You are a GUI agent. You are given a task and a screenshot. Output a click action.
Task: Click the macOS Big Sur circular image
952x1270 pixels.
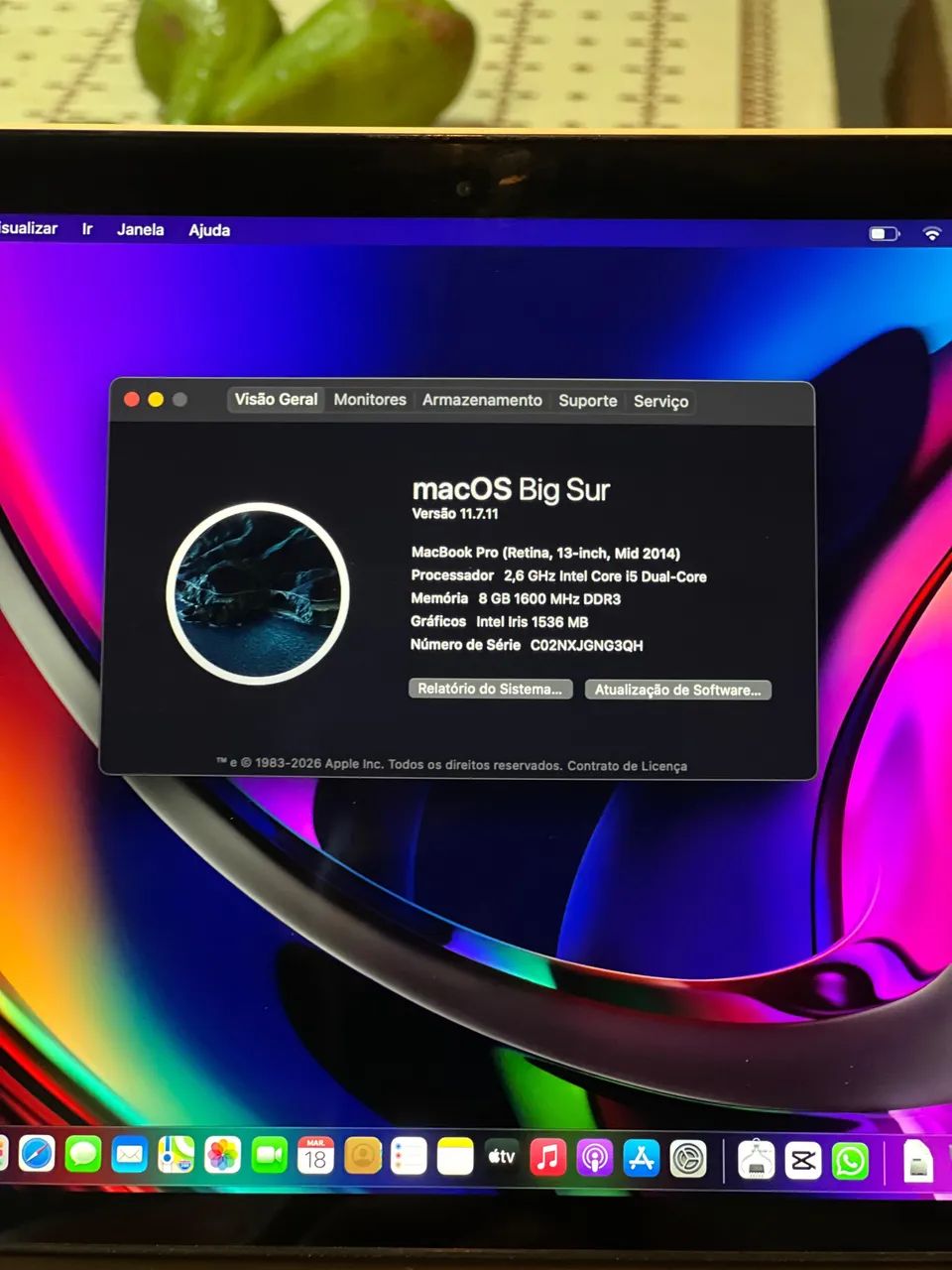pyautogui.click(x=258, y=593)
